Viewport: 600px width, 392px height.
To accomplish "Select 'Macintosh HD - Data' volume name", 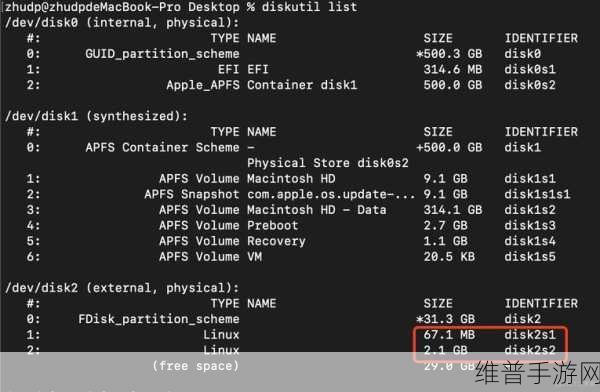I will [316, 210].
